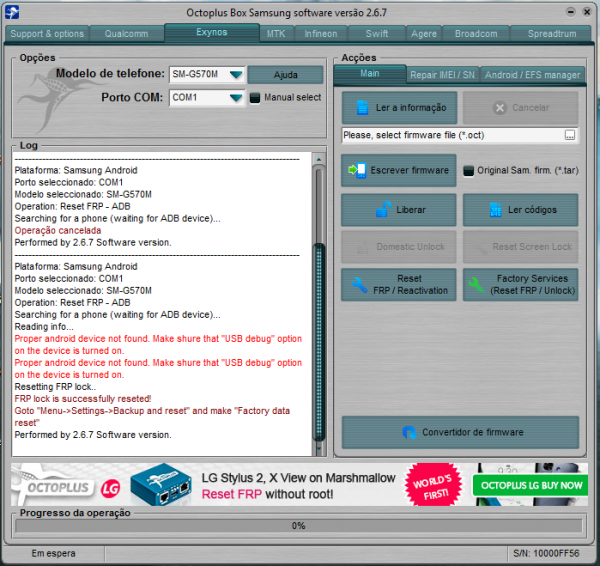Close the Octoplus window
The width and height of the screenshot is (600, 566).
pyautogui.click(x=587, y=12)
